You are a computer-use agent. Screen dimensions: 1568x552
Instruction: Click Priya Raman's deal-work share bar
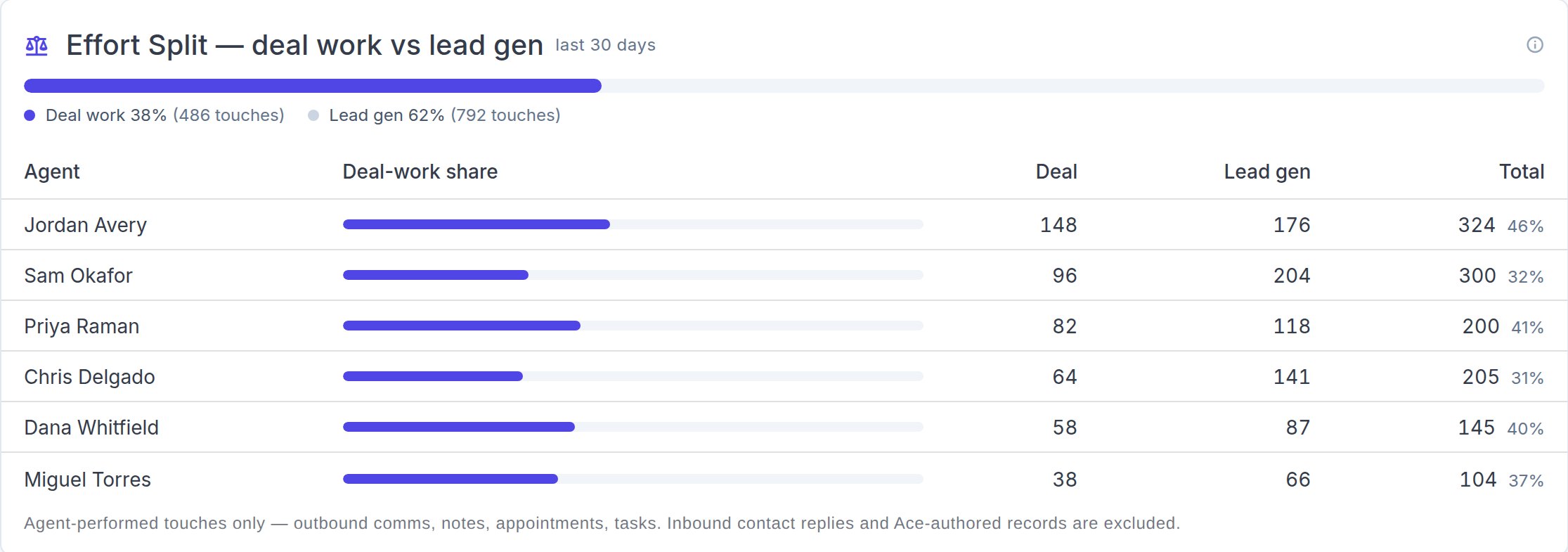click(x=633, y=326)
